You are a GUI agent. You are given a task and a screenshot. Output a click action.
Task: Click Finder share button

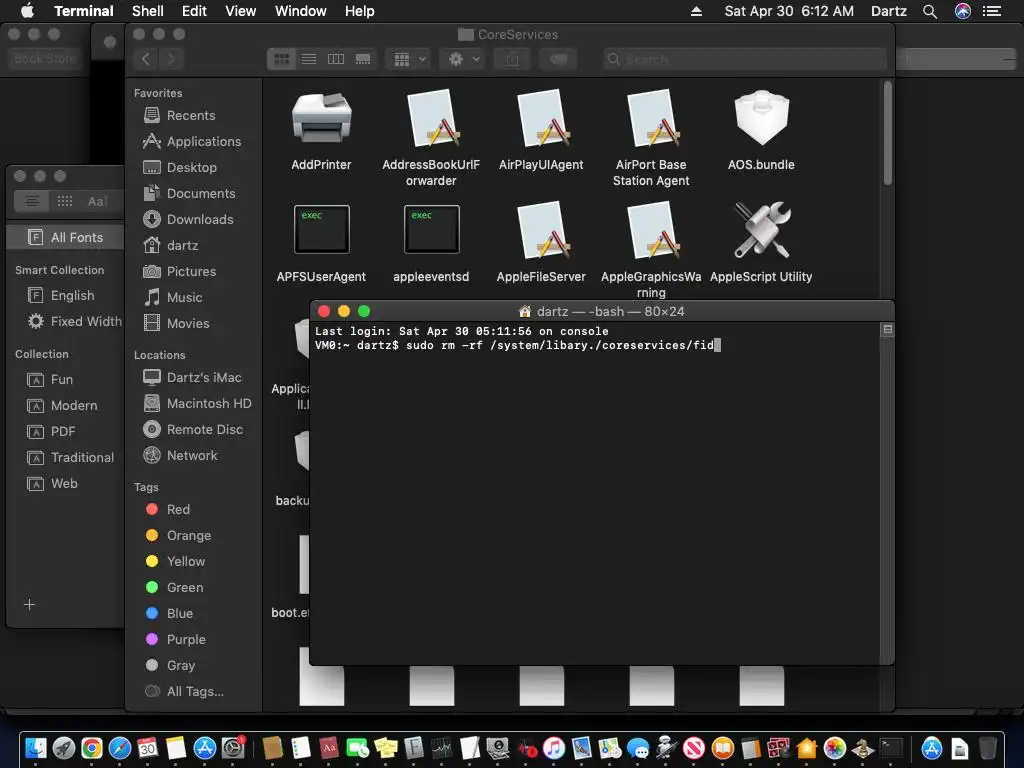tap(513, 59)
